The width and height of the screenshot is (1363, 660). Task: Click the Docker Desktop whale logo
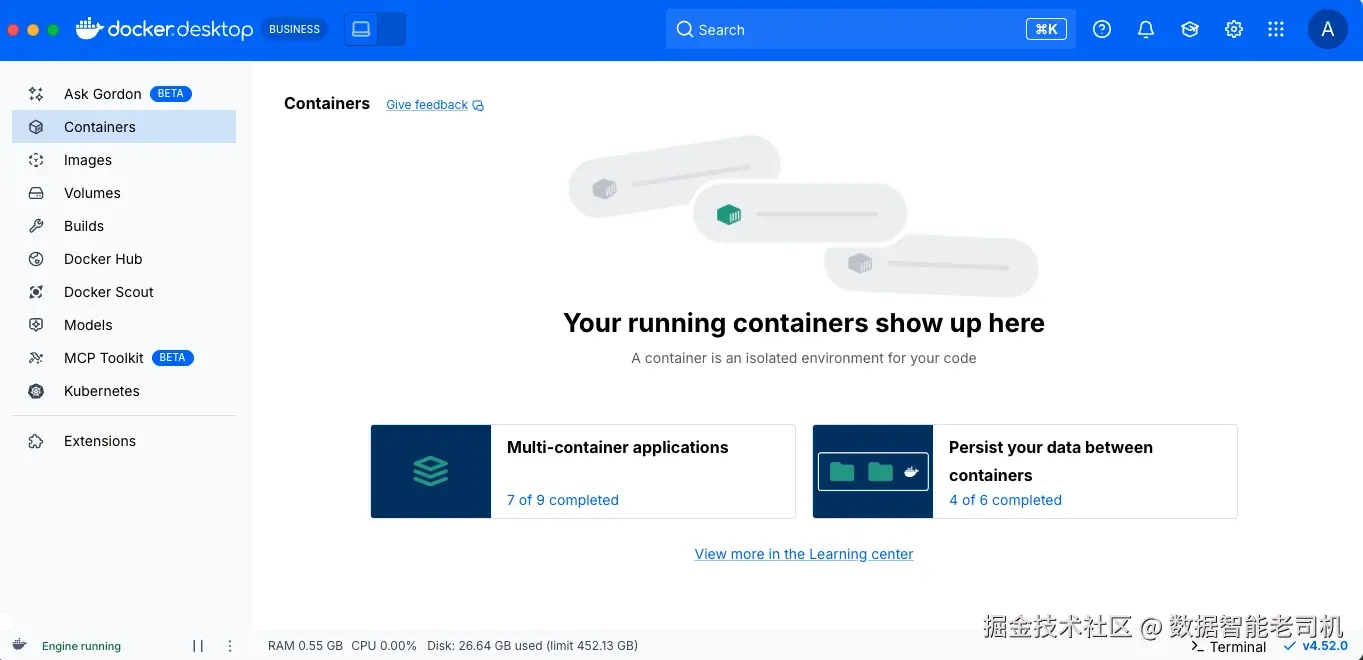90,29
